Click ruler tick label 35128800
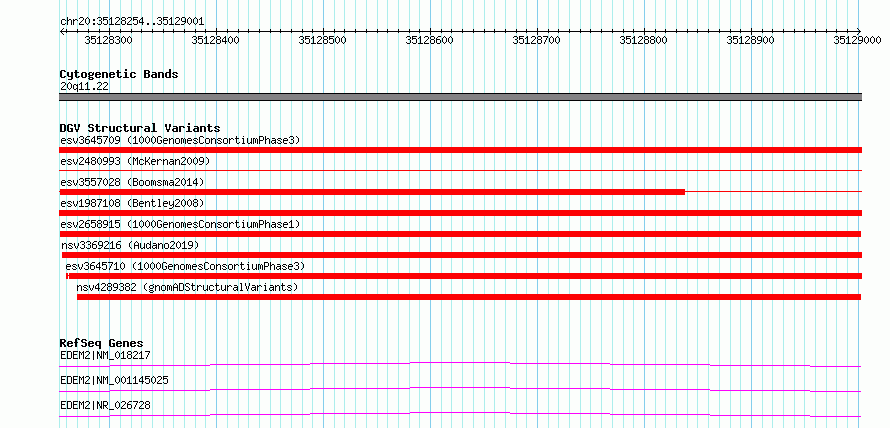Viewport: 890px width, 428px height. (644, 40)
